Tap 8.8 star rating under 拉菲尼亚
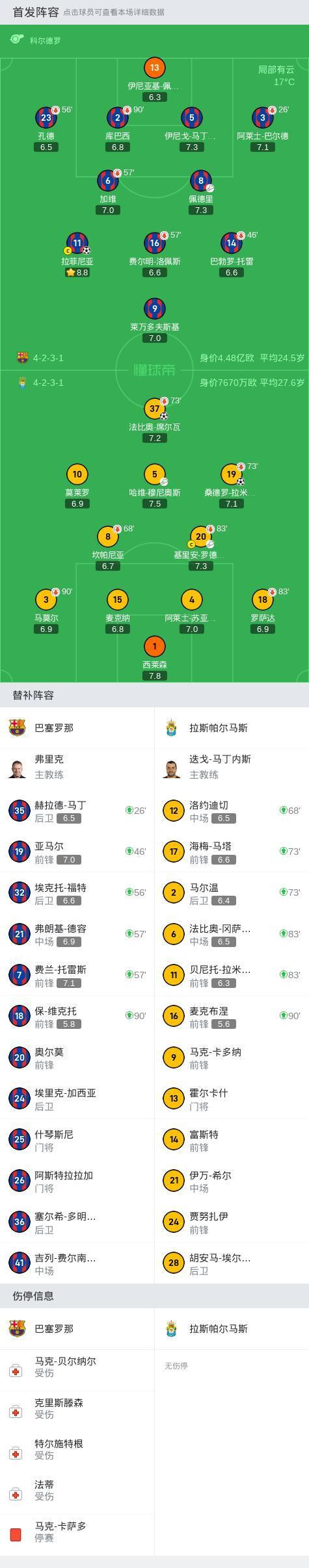Image resolution: width=309 pixels, height=1568 pixels. click(77, 273)
